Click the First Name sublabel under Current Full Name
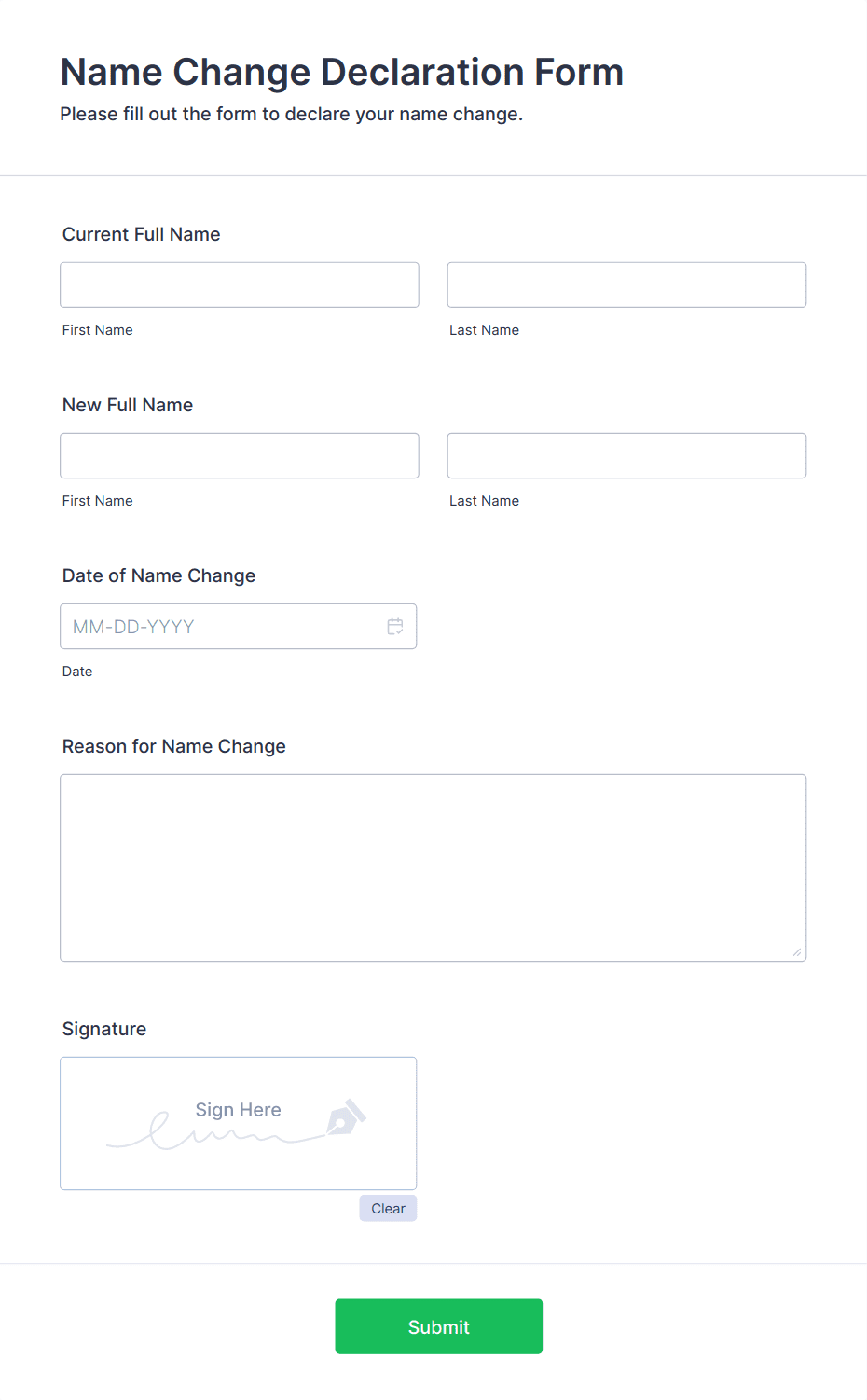 97,329
